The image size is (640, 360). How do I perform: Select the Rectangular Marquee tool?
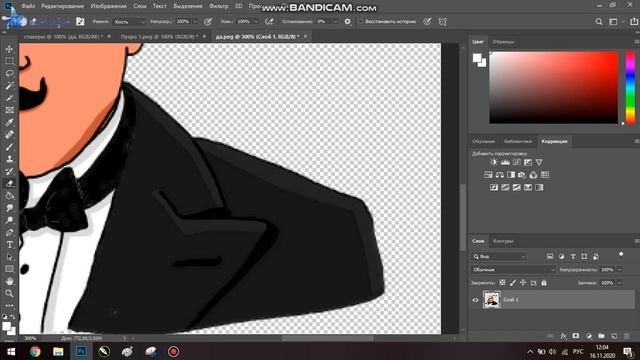point(9,61)
